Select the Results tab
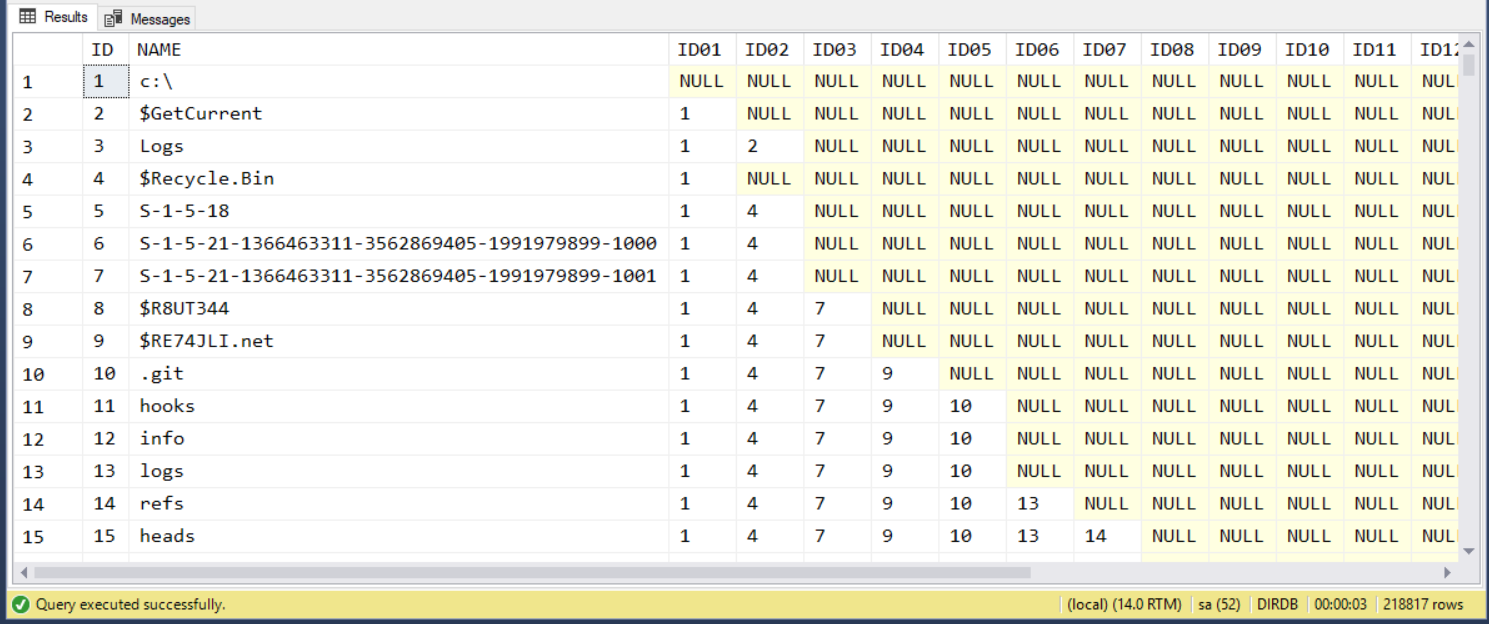This screenshot has height=624, width=1489. pyautogui.click(x=54, y=17)
